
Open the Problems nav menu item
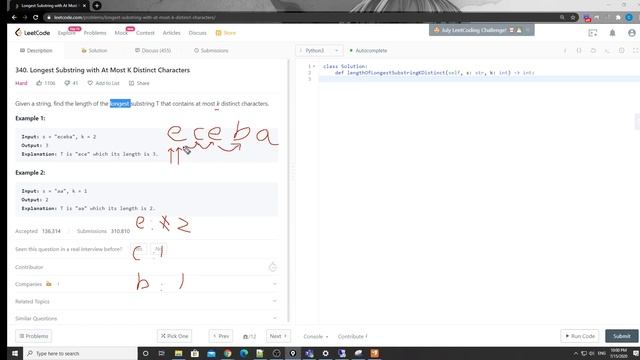pos(95,33)
